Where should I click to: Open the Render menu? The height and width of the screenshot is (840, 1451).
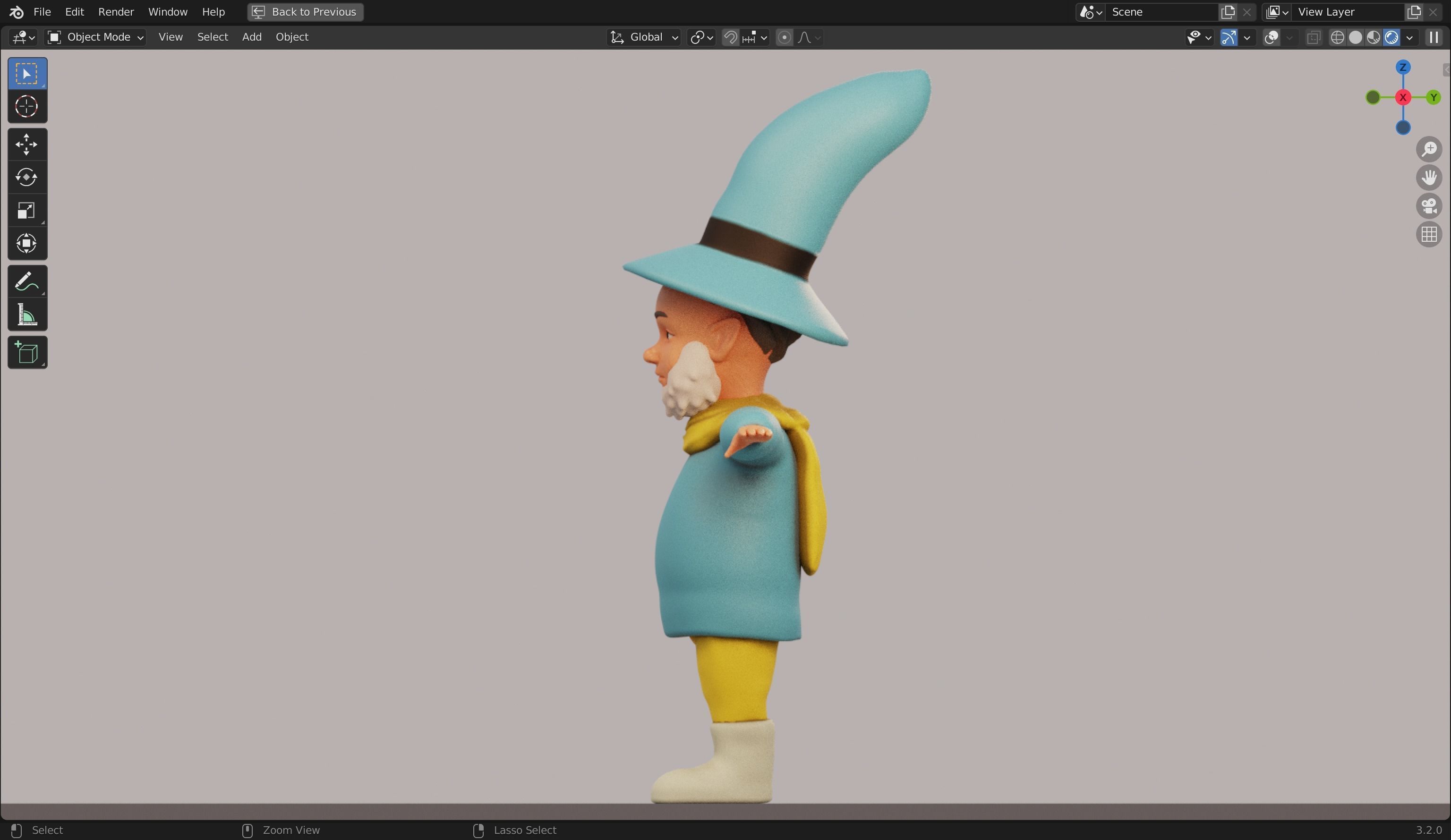click(116, 11)
